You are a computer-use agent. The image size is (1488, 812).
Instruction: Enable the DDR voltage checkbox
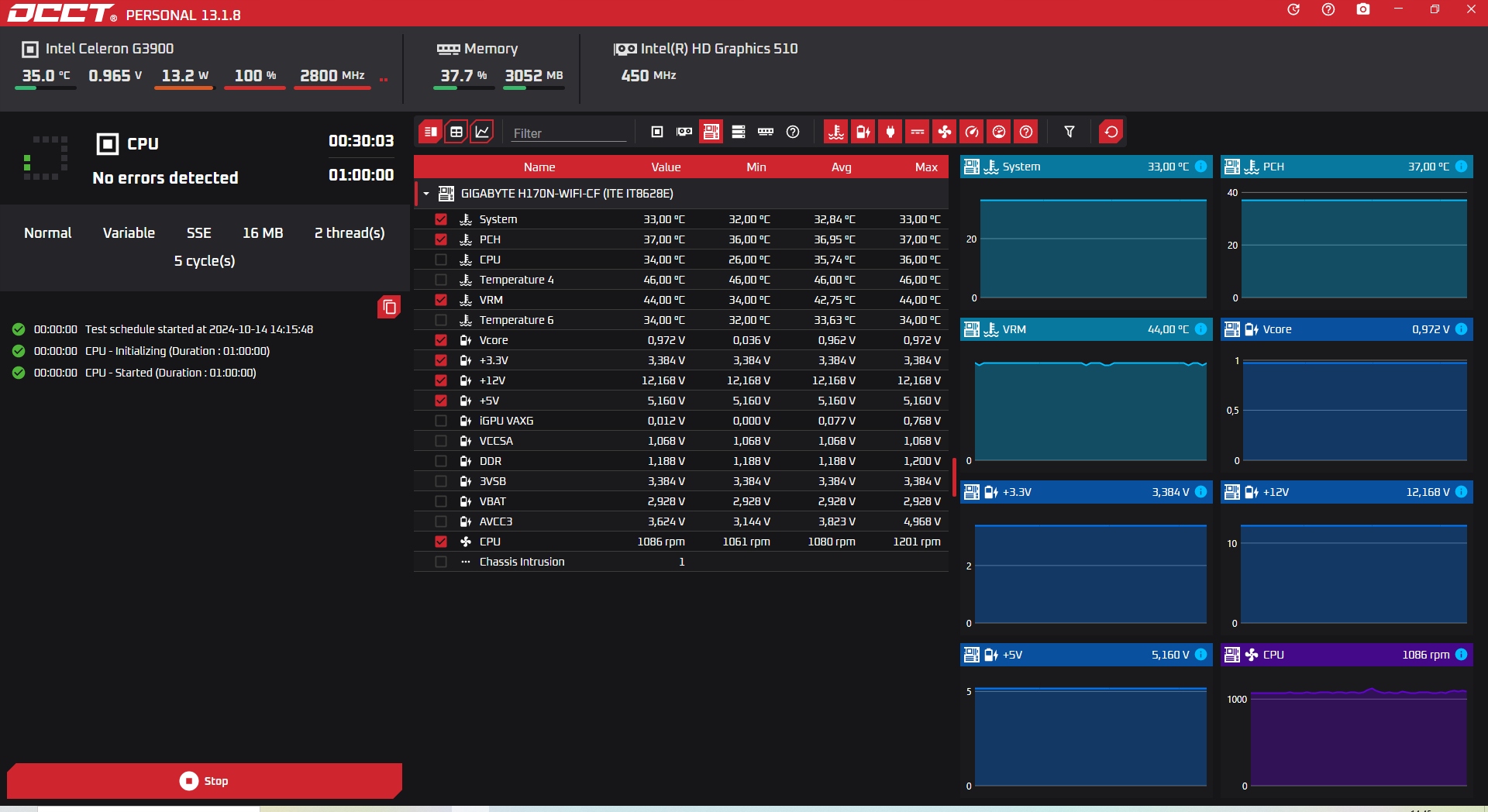click(x=441, y=461)
